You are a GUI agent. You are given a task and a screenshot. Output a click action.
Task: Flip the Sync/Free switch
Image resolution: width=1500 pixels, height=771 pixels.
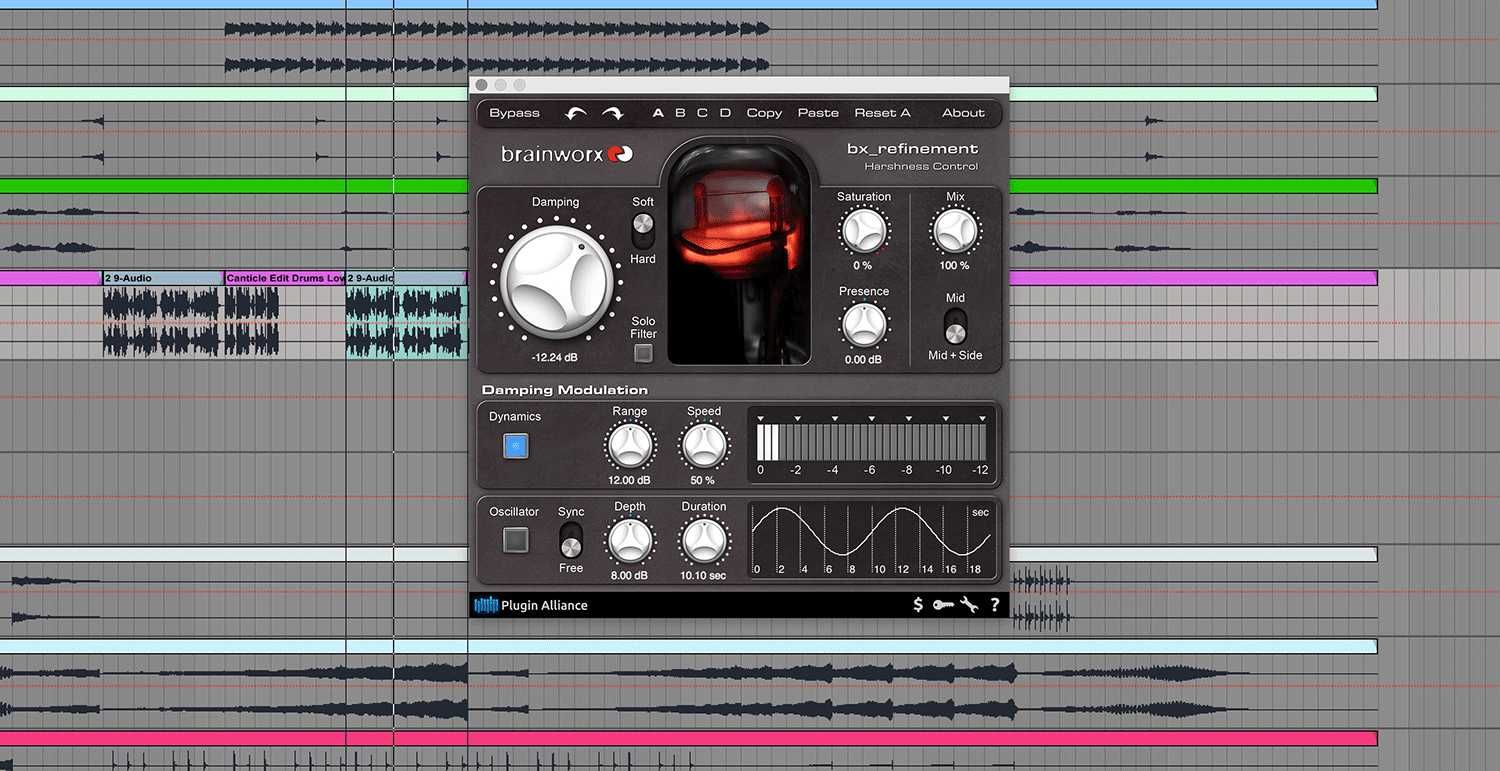[x=571, y=541]
